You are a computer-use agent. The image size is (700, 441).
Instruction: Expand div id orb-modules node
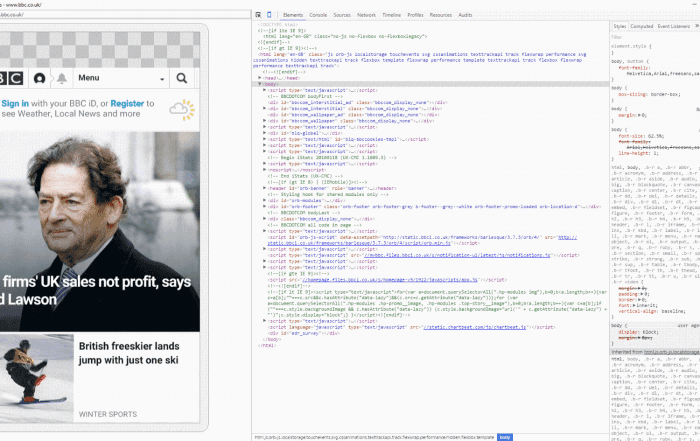265,200
